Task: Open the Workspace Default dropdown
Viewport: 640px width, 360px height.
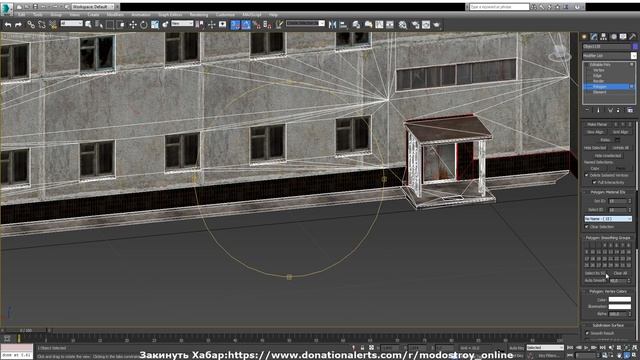Action: coord(93,7)
